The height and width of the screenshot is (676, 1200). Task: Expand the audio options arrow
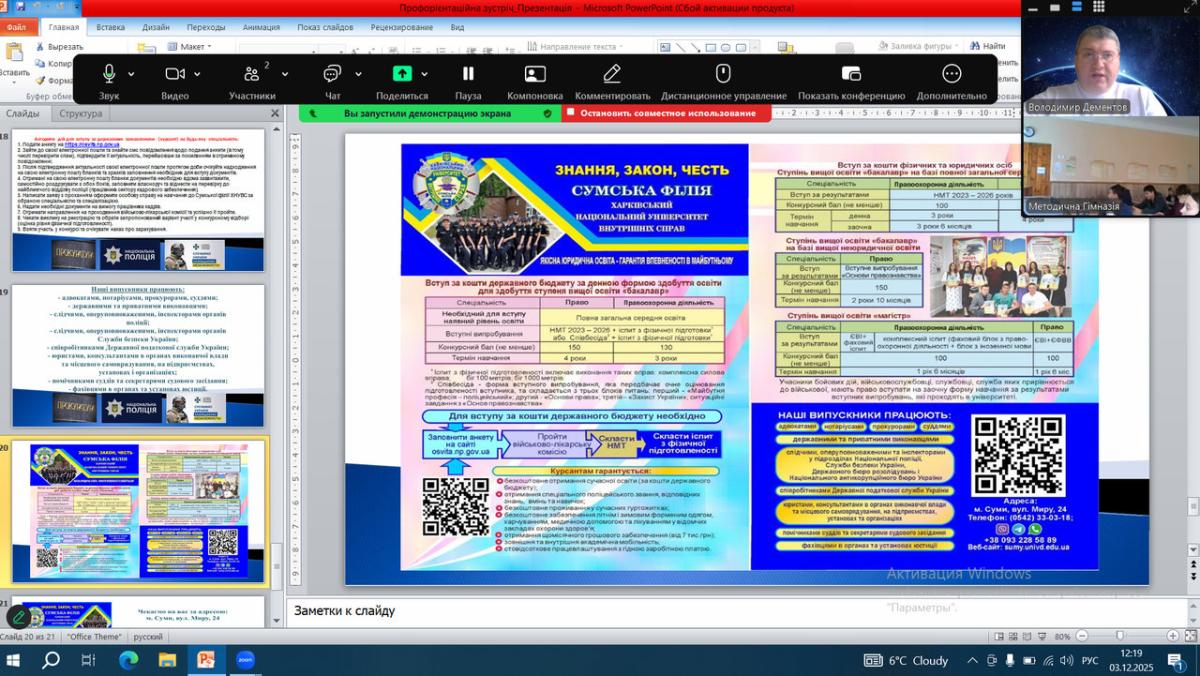[x=133, y=74]
